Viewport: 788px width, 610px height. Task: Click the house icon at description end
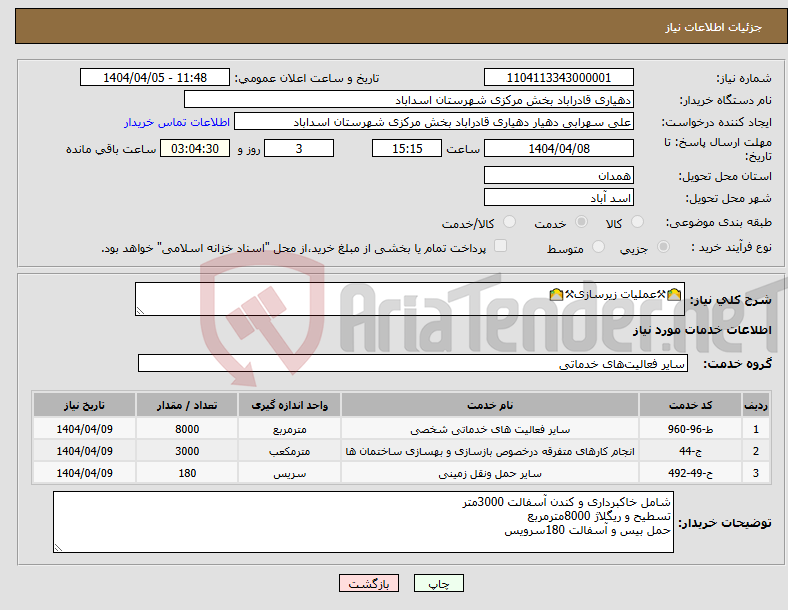click(556, 294)
